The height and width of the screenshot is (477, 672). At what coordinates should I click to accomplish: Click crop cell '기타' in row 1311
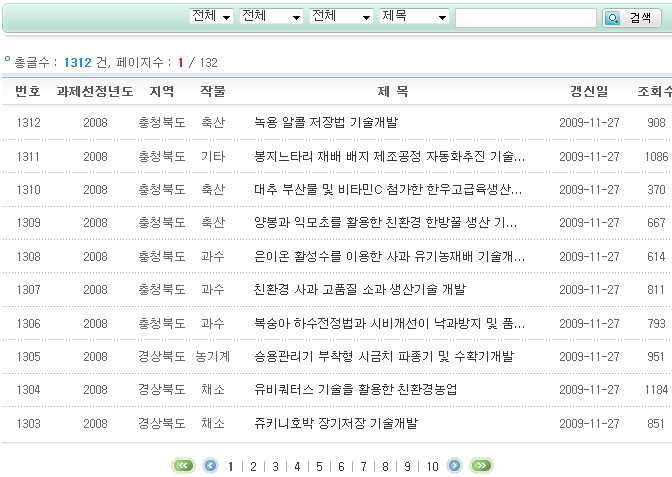click(x=213, y=156)
